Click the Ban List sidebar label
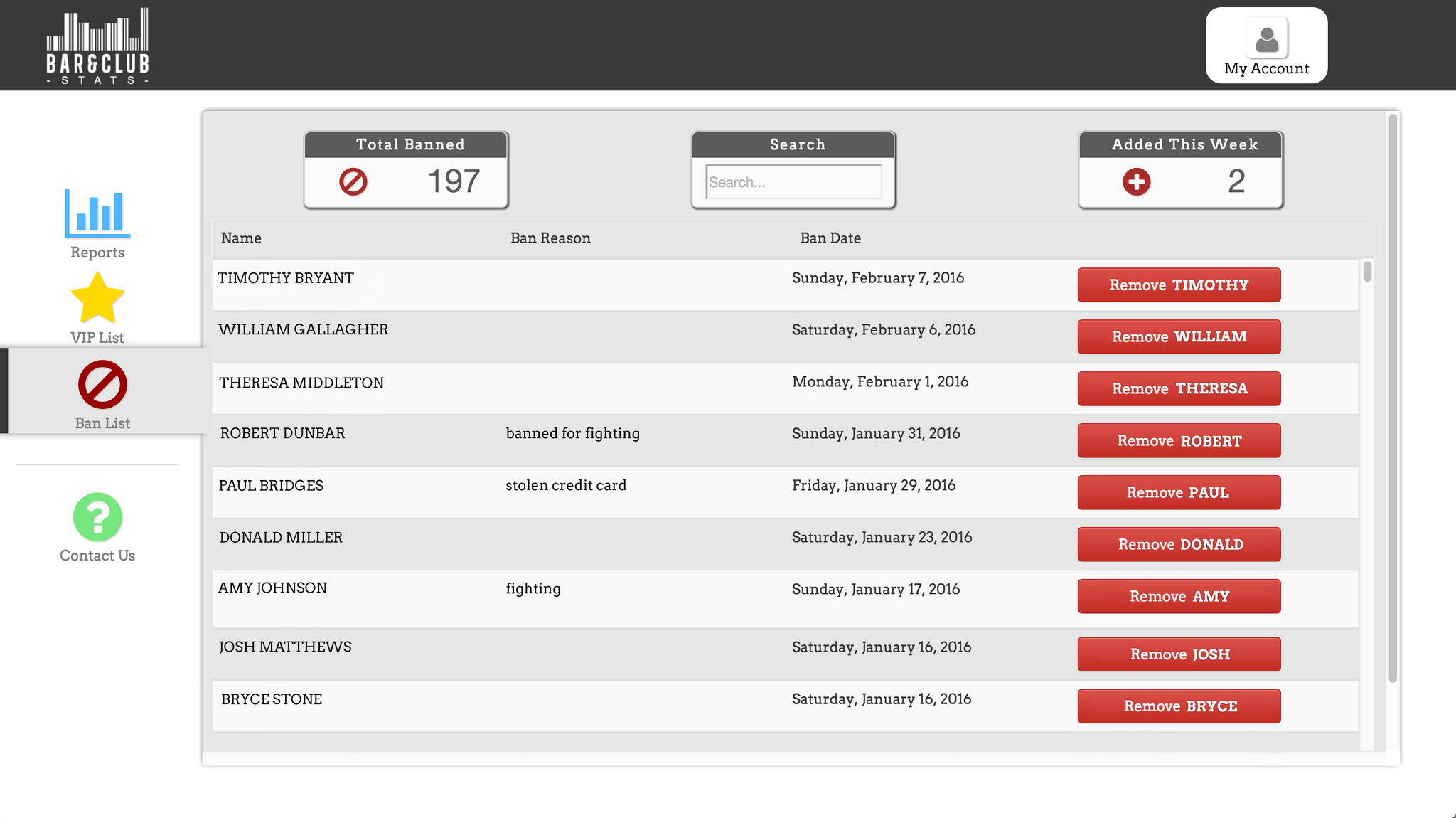Viewport: 1456px width, 818px height. 102,423
